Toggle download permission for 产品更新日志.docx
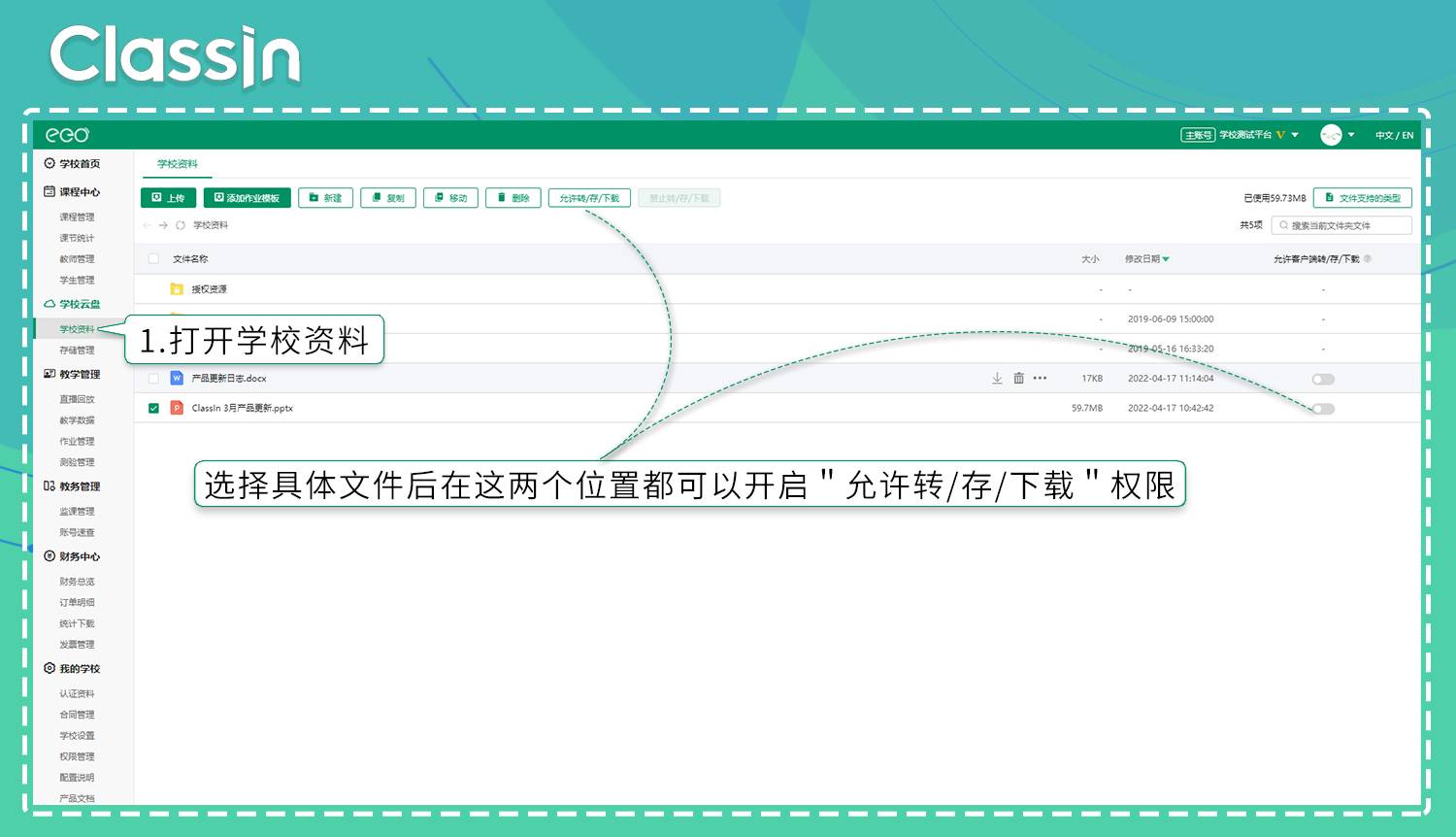 [1323, 379]
